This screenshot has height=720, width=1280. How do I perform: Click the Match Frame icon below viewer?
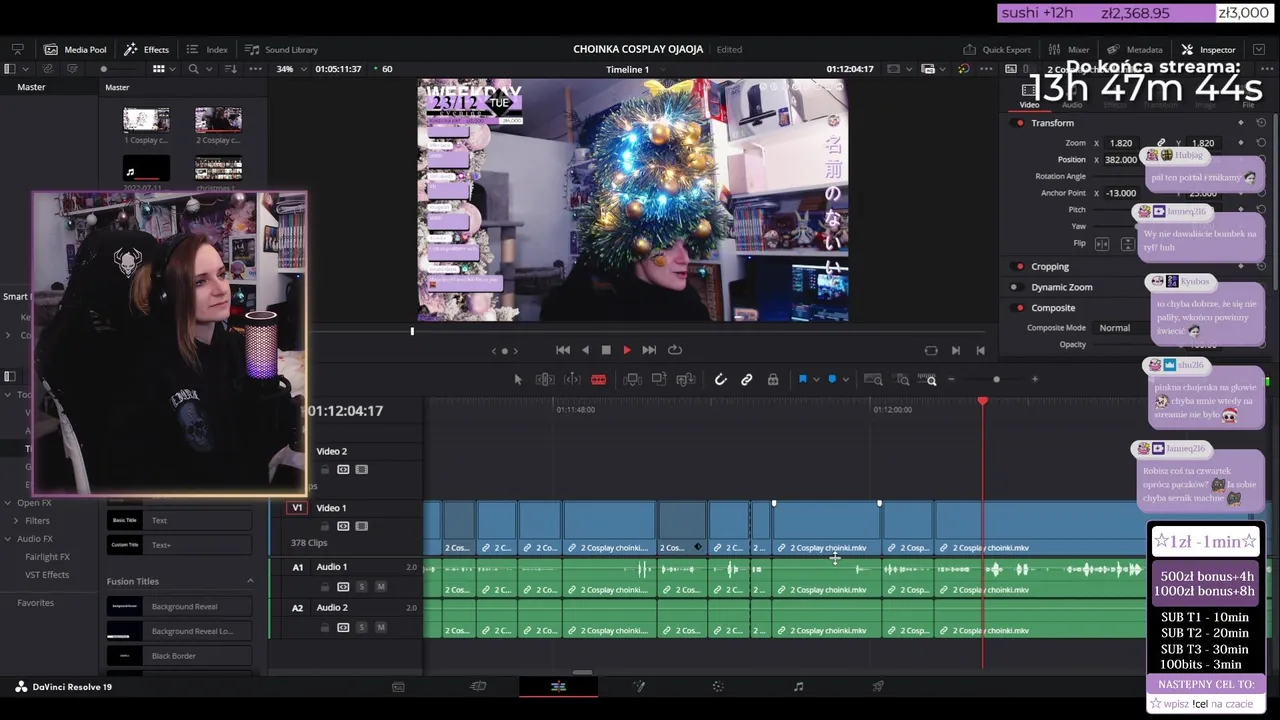[x=931, y=350]
